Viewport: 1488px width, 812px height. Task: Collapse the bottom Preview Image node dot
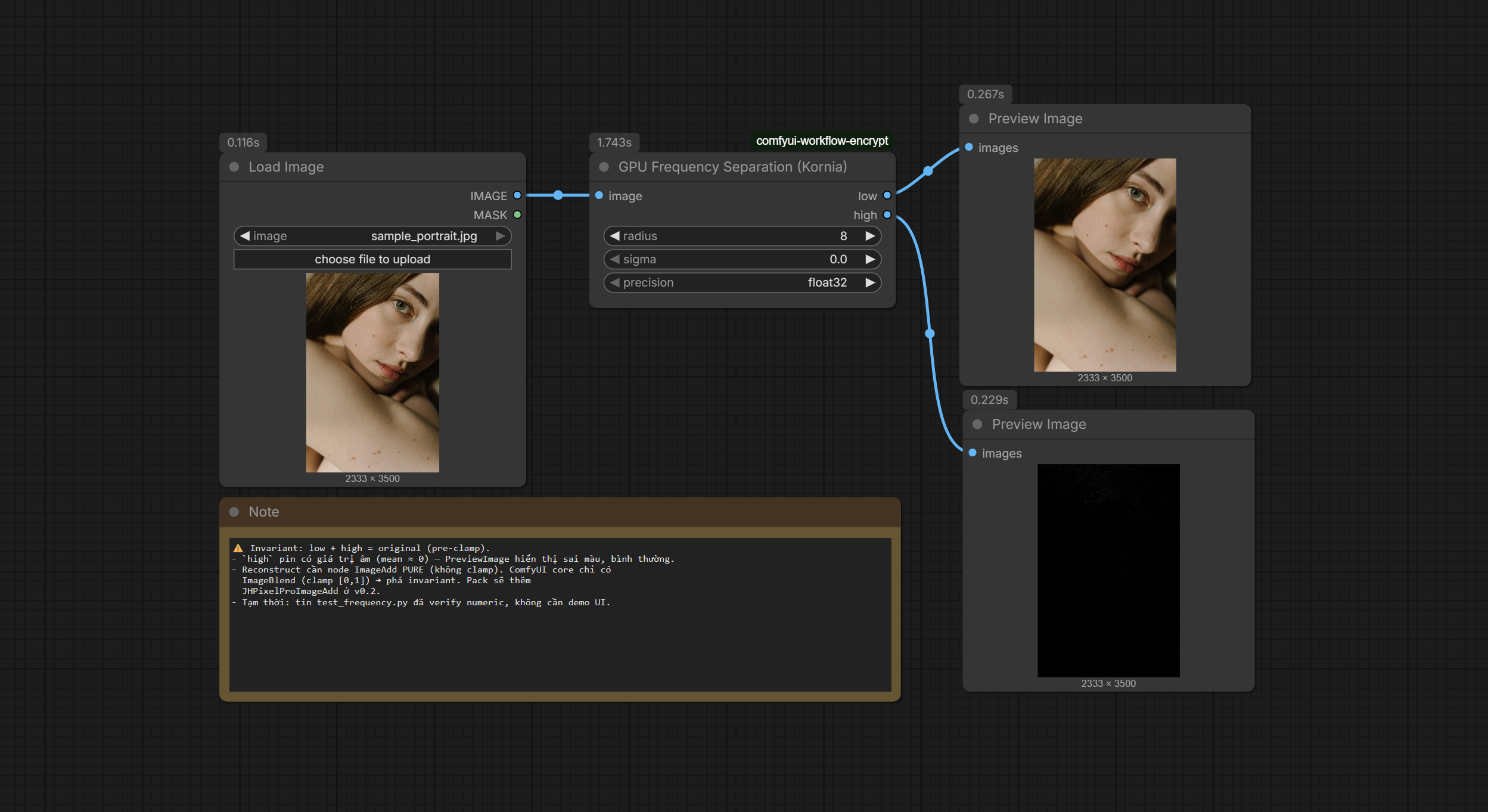pos(977,424)
